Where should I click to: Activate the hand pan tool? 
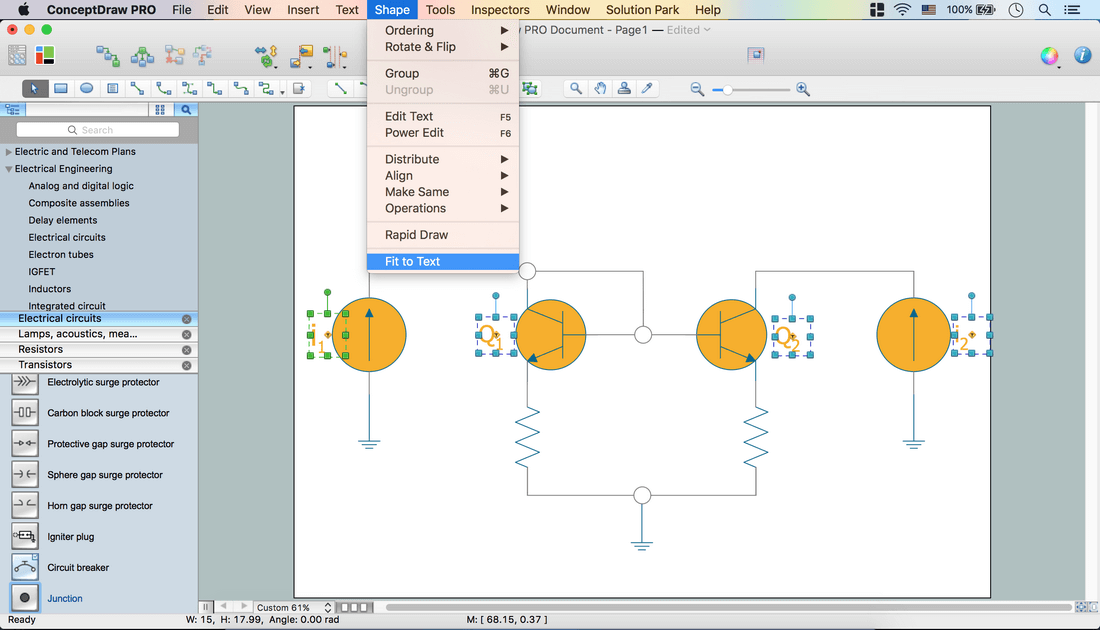click(600, 89)
